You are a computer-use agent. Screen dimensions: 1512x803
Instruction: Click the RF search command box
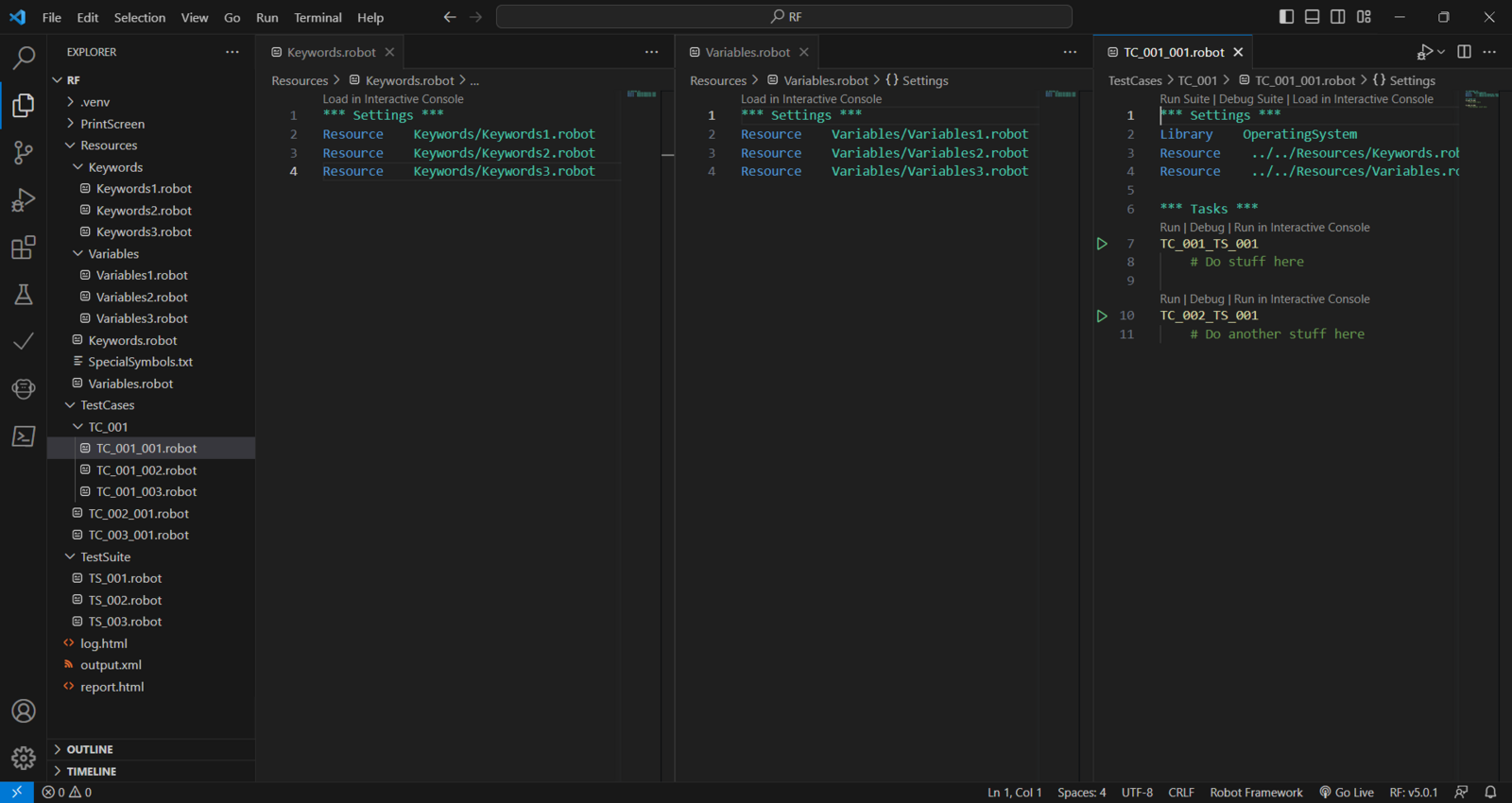click(x=784, y=17)
